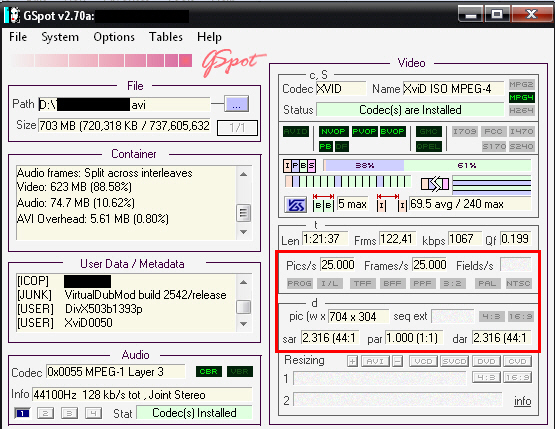Click the Resizing VCD button
The height and width of the screenshot is (429, 555).
pyautogui.click(x=423, y=361)
